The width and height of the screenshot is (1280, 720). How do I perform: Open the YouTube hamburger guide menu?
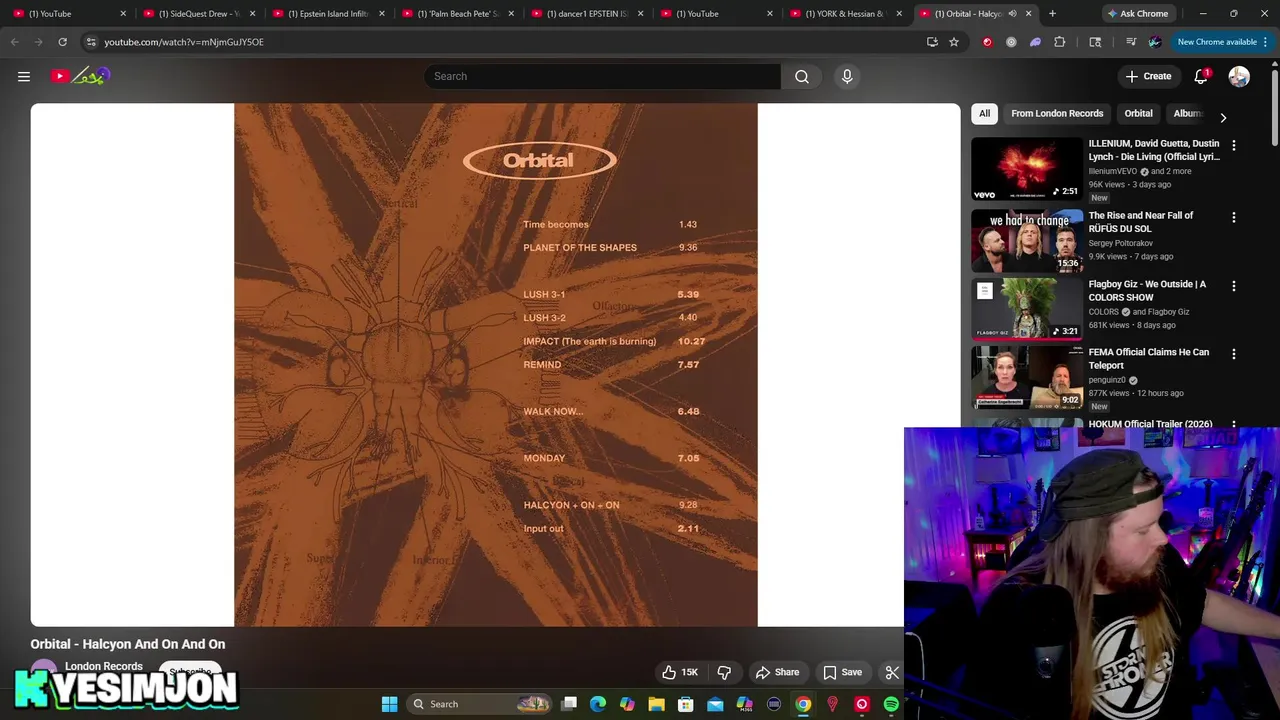[x=24, y=76]
